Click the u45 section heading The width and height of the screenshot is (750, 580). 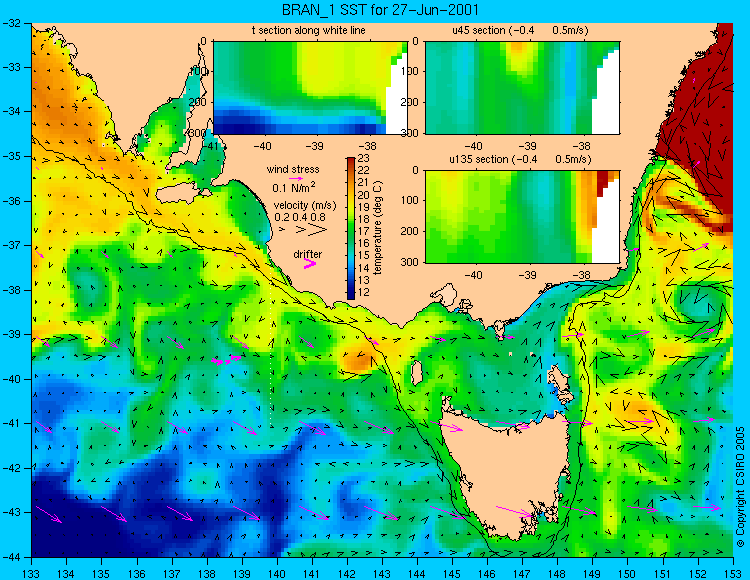pos(520,31)
